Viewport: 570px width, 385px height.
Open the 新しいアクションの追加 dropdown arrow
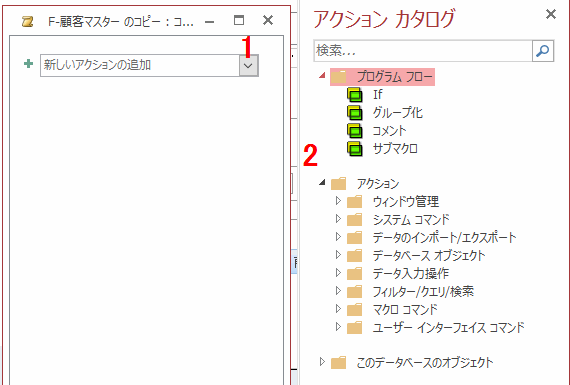tap(249, 66)
